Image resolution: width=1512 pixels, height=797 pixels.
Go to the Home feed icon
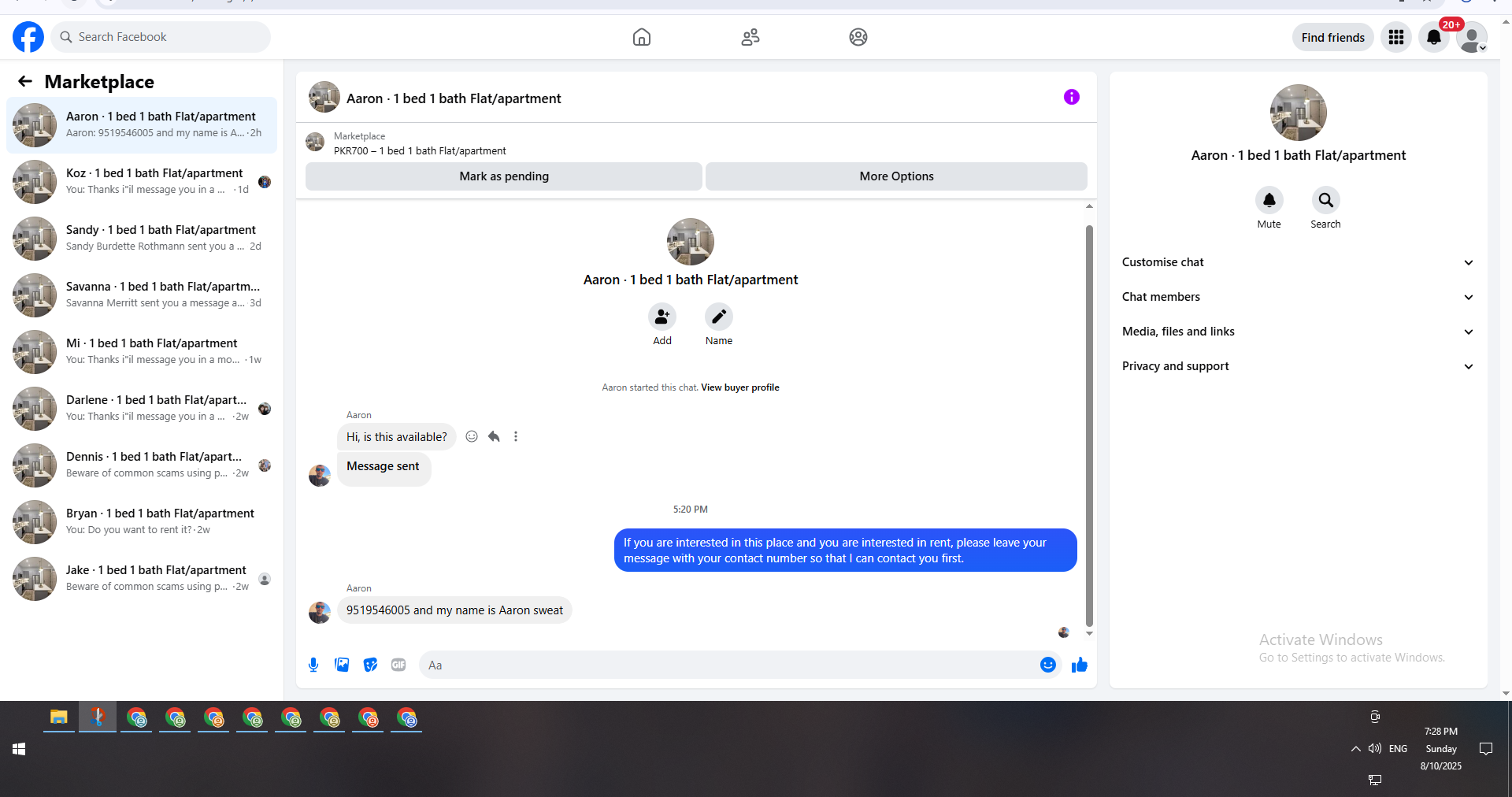point(642,37)
